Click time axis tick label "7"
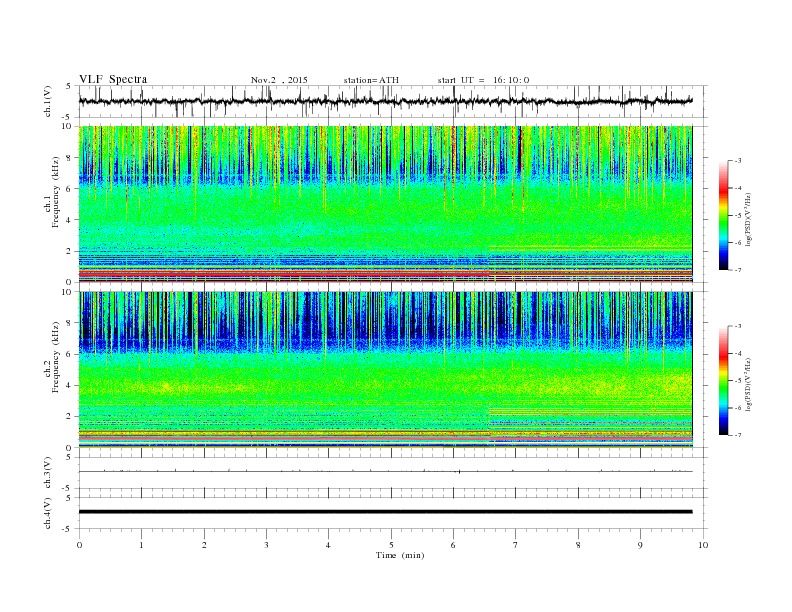 (516, 545)
